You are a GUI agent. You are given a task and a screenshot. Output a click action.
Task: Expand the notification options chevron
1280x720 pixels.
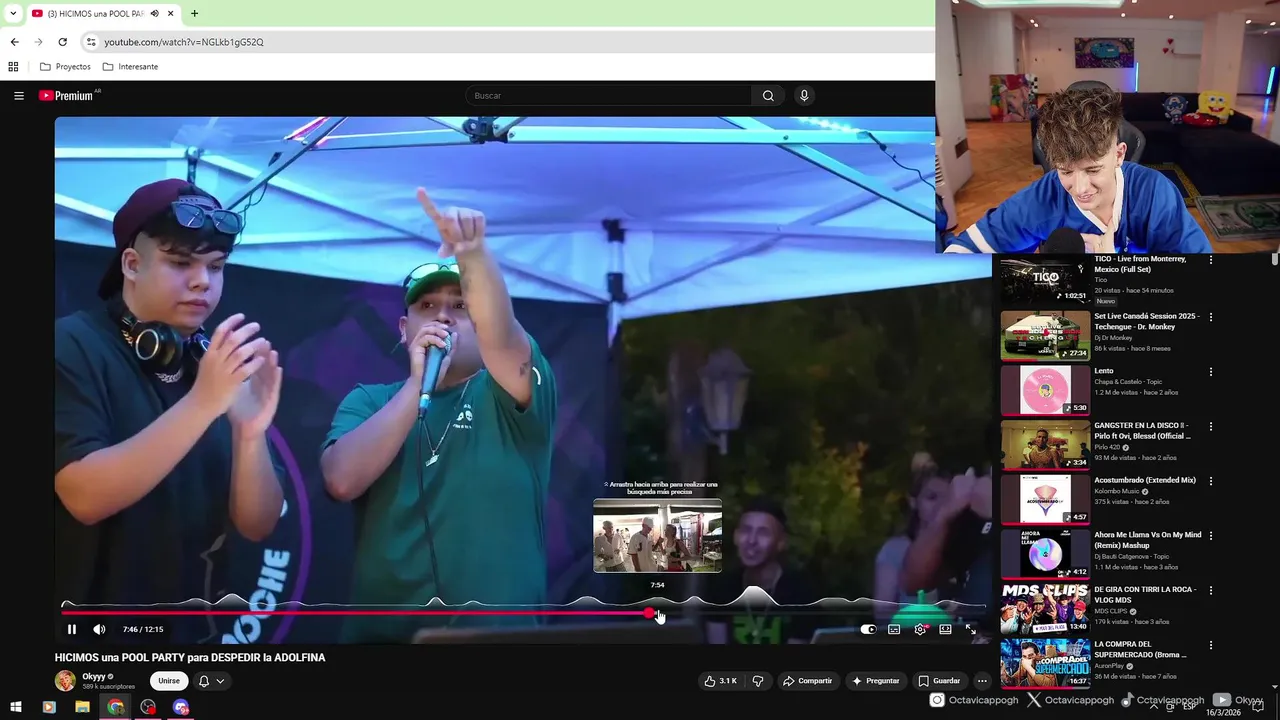220,681
